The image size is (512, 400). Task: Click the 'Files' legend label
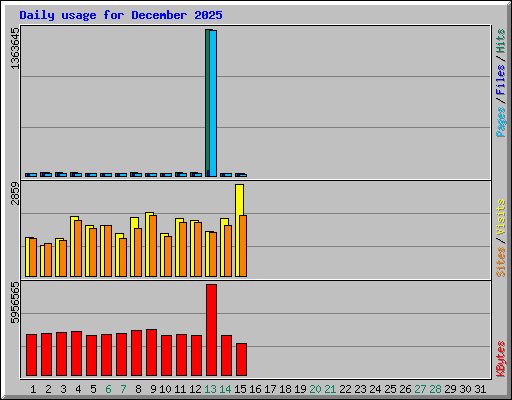(500, 79)
